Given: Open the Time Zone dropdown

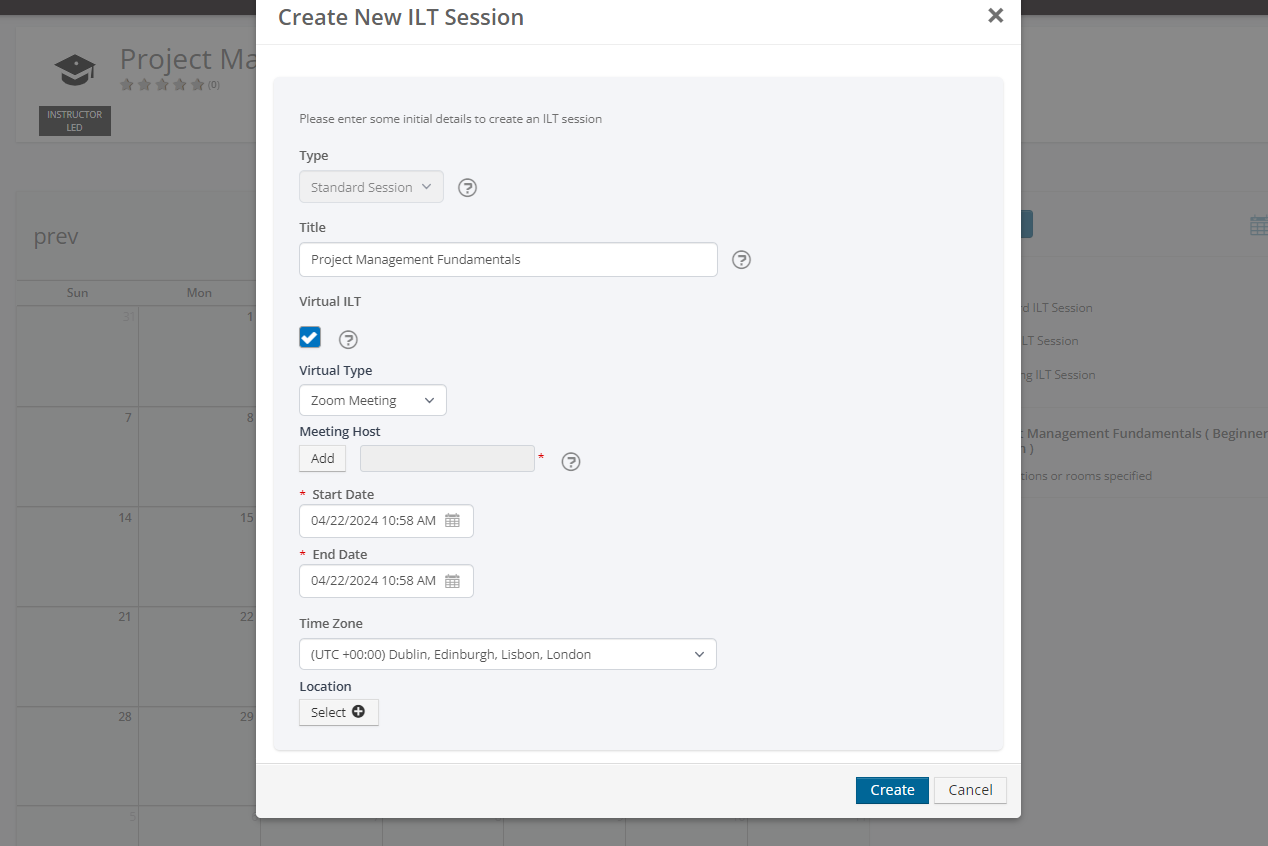Looking at the screenshot, I should point(507,654).
